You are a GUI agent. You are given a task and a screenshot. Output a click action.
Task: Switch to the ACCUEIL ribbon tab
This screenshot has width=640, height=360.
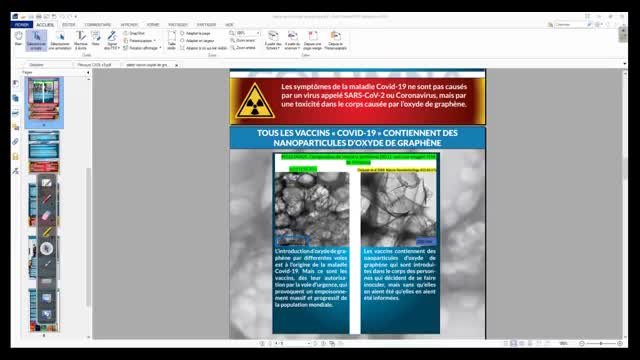click(45, 25)
